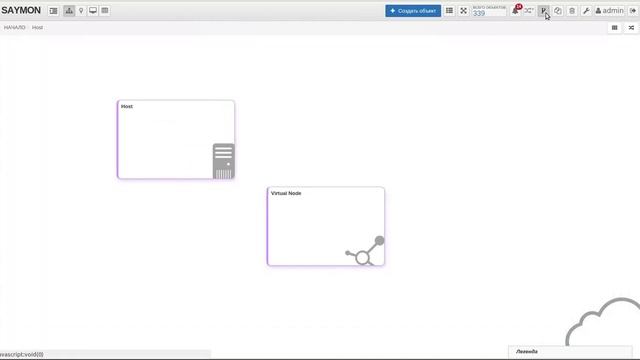640x360 pixels.
Task: Click the blue Создать объект button
Action: coord(413,11)
